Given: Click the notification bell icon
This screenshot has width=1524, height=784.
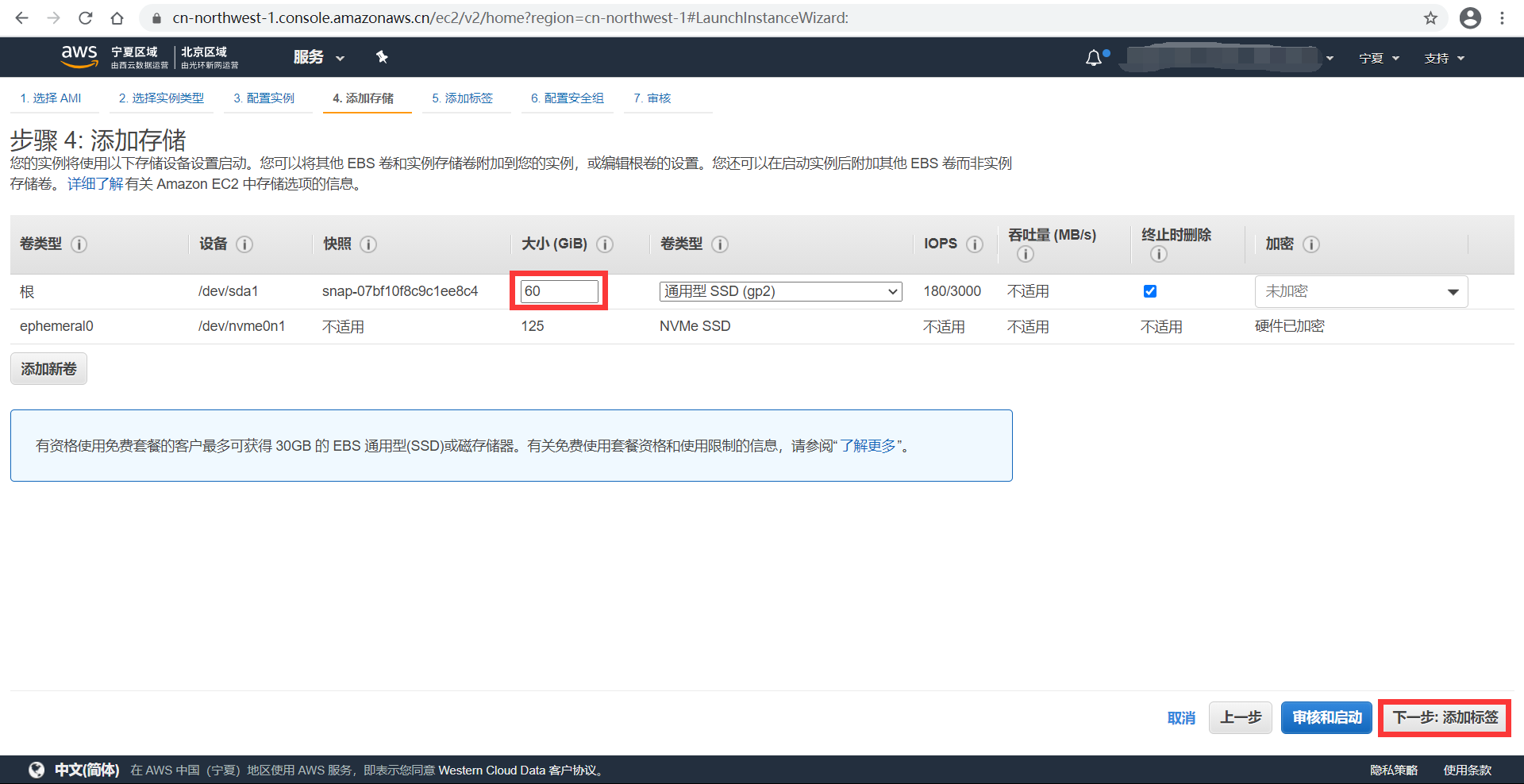Looking at the screenshot, I should (1094, 57).
